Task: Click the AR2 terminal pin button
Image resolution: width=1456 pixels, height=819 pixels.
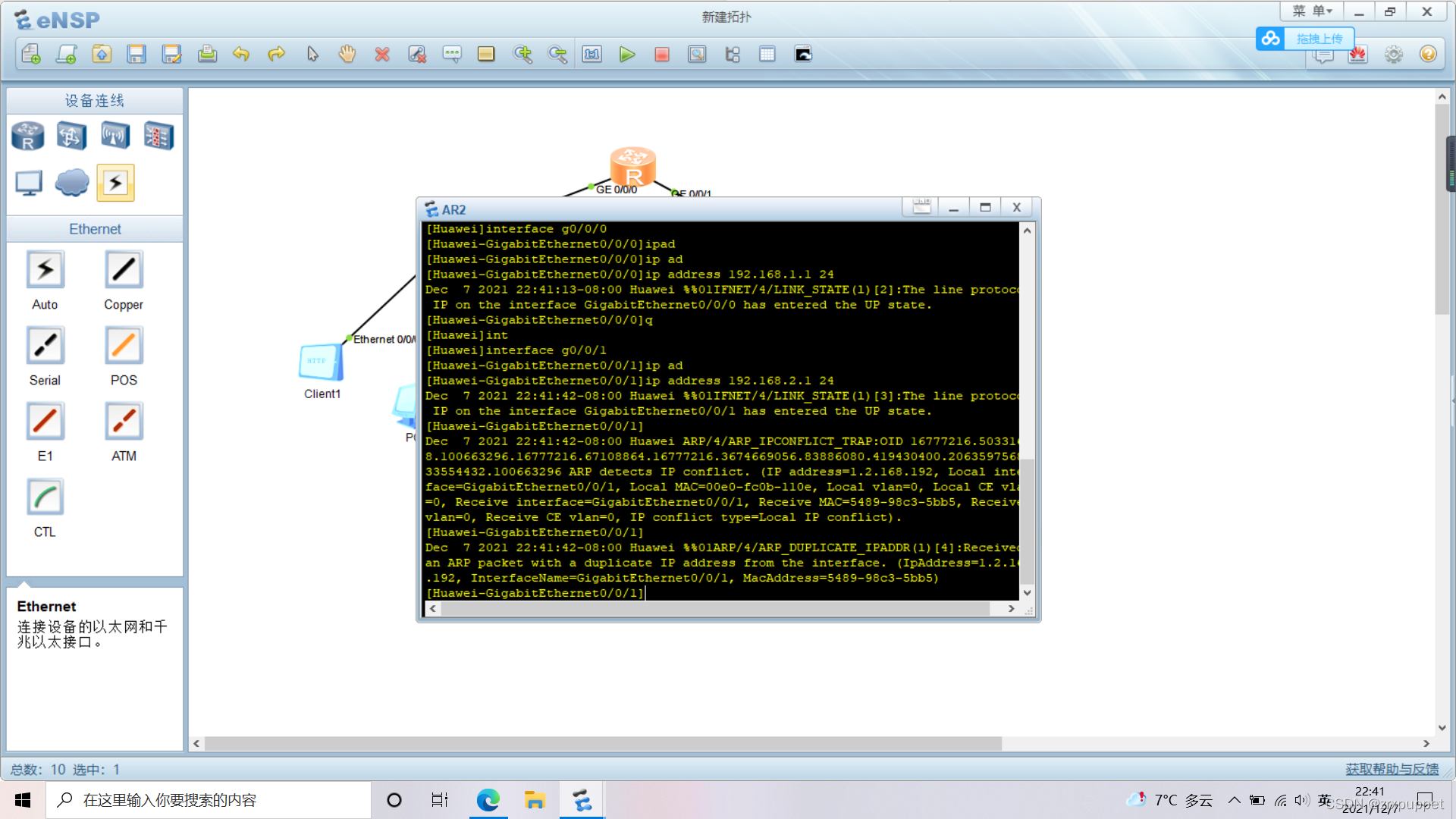Action: (x=921, y=207)
